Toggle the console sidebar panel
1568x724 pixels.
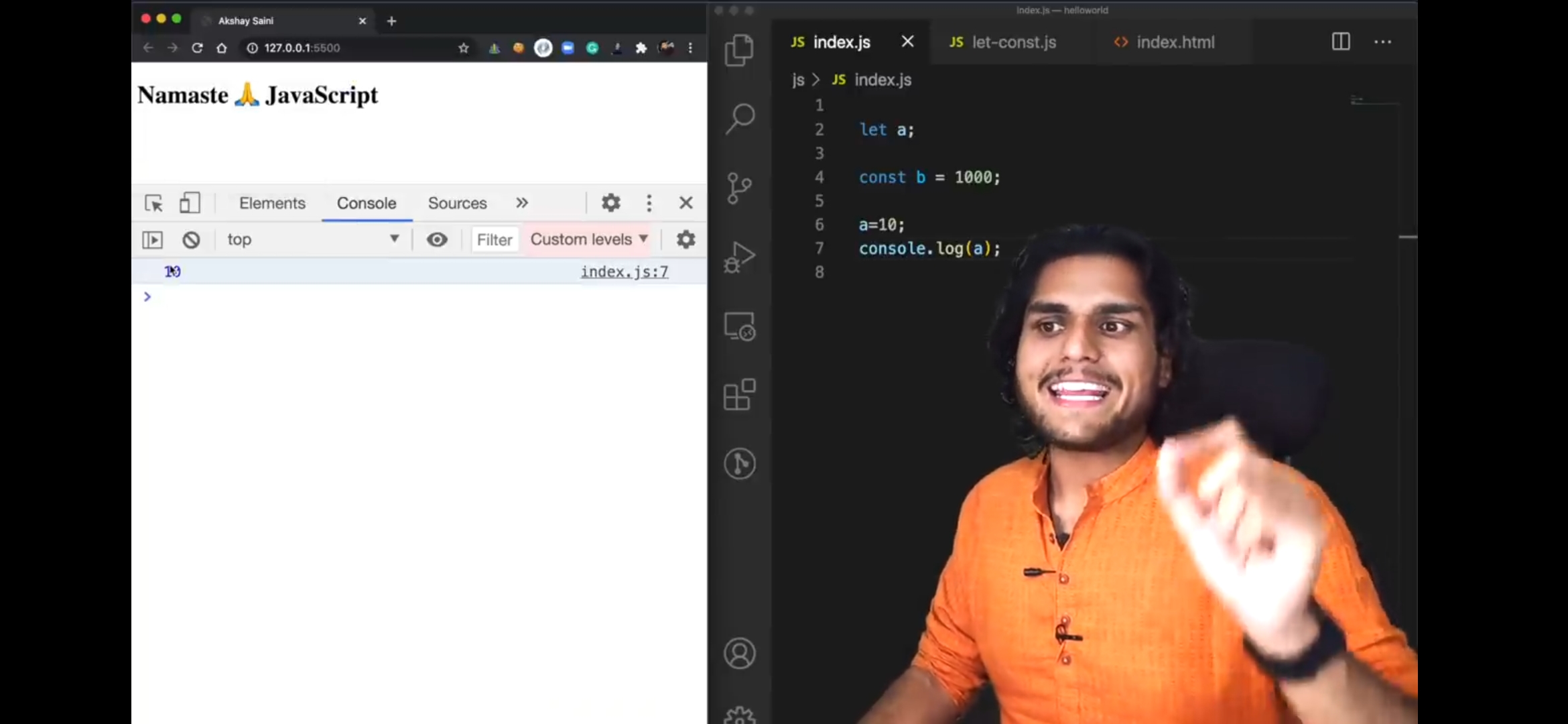(153, 240)
